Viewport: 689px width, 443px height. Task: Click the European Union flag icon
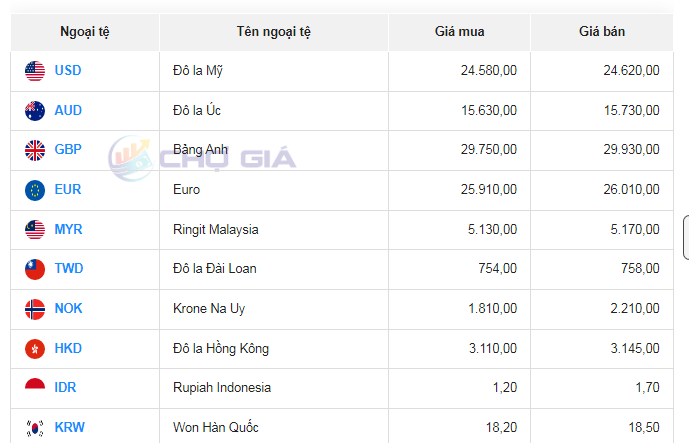pos(35,189)
